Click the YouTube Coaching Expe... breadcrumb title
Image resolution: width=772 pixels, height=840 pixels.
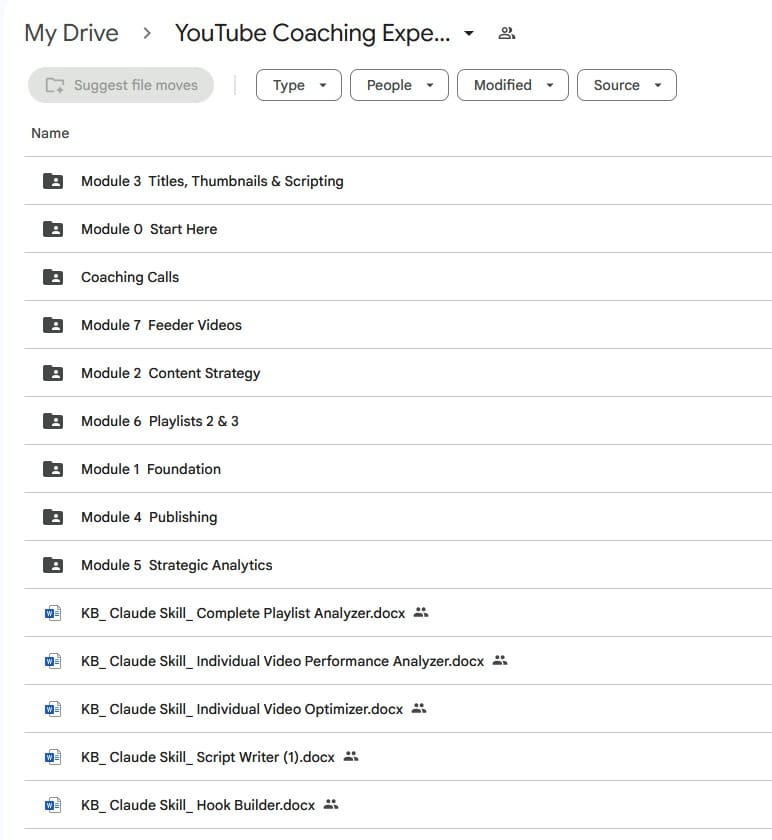coord(312,33)
